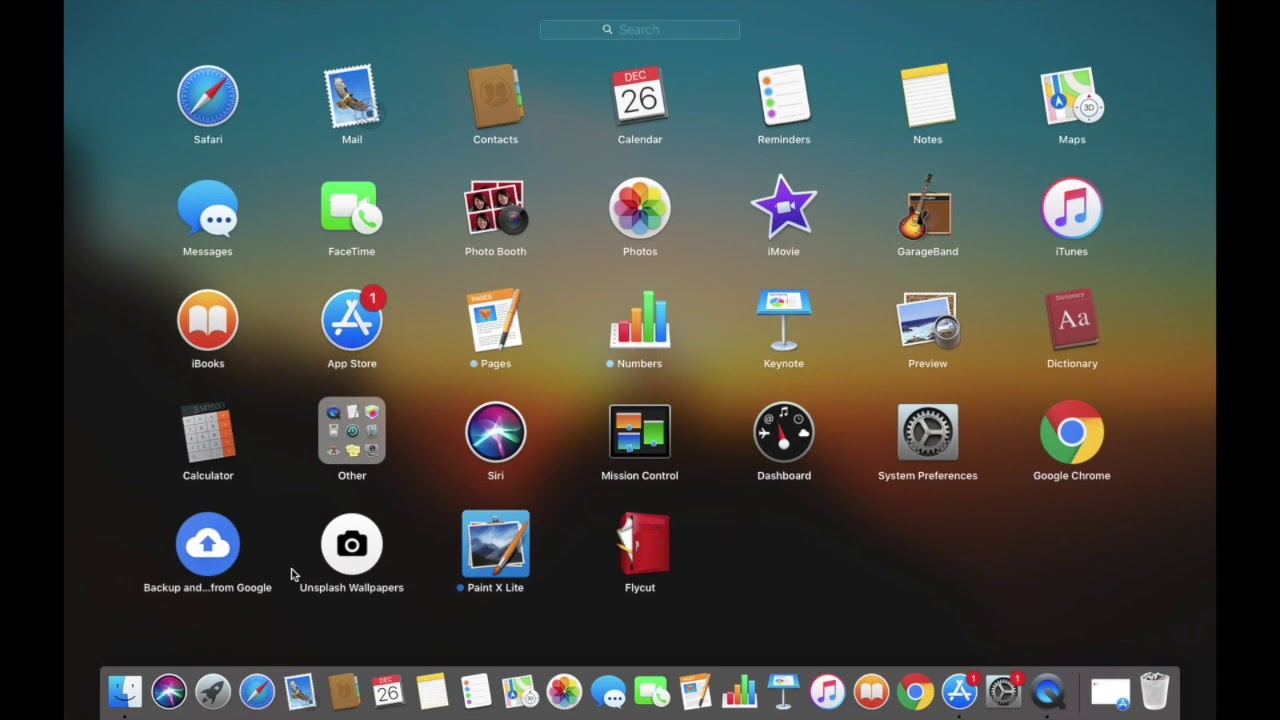Screen dimensions: 1280x720
Task: Open System Preferences from the Dock
Action: [1003, 691]
